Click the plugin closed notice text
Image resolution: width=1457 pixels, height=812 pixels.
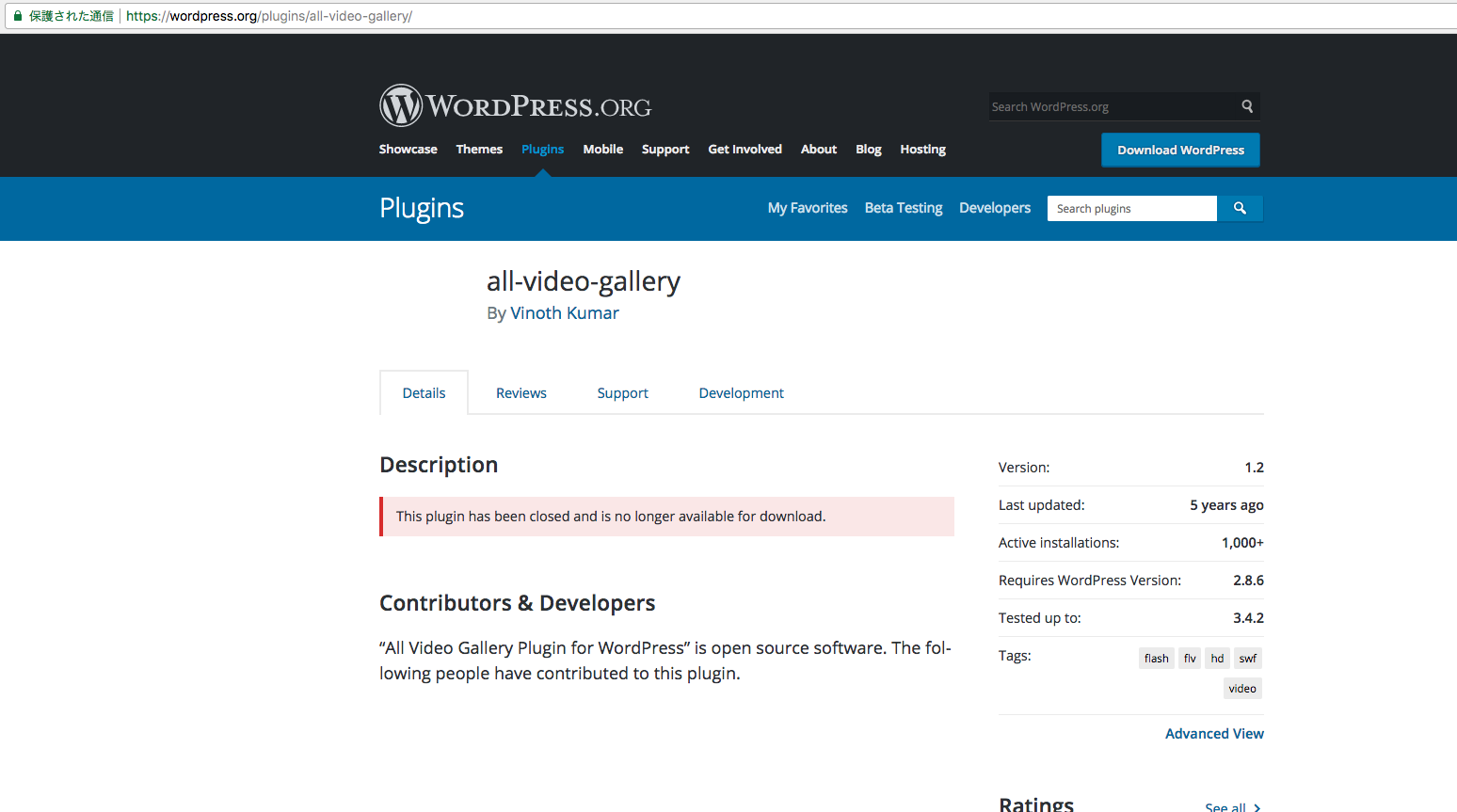click(x=611, y=517)
